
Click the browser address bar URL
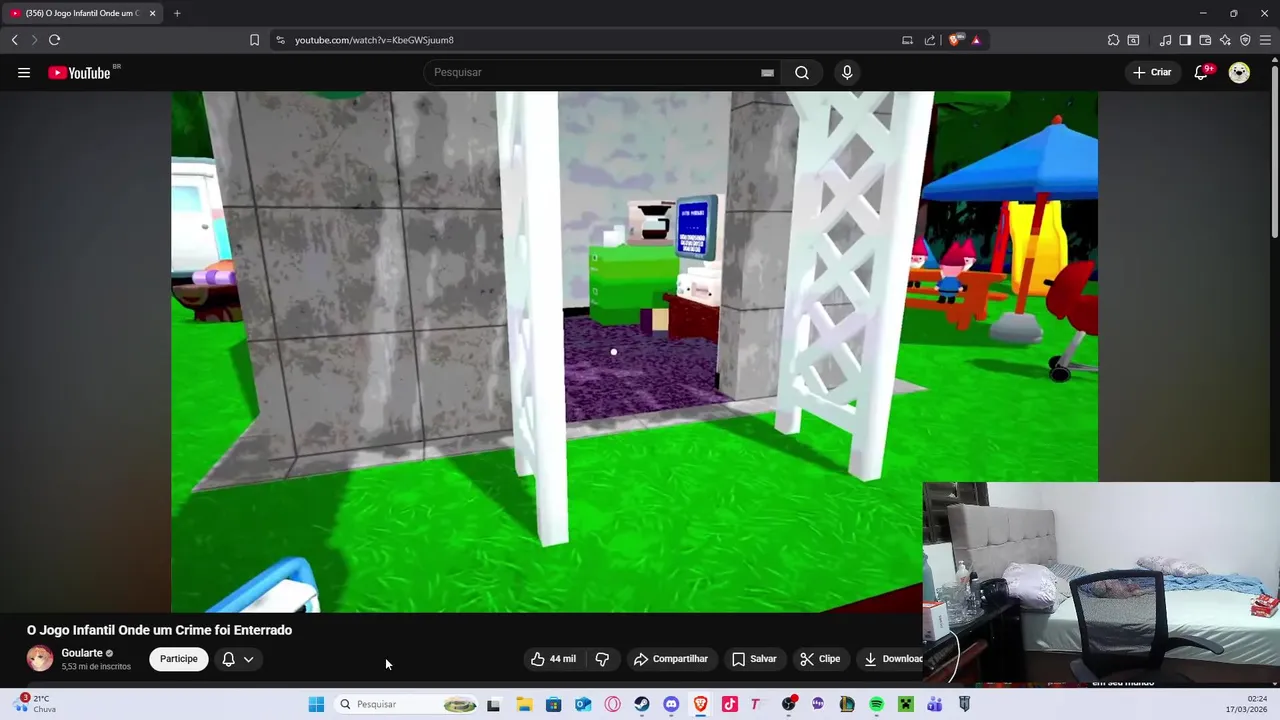374,40
